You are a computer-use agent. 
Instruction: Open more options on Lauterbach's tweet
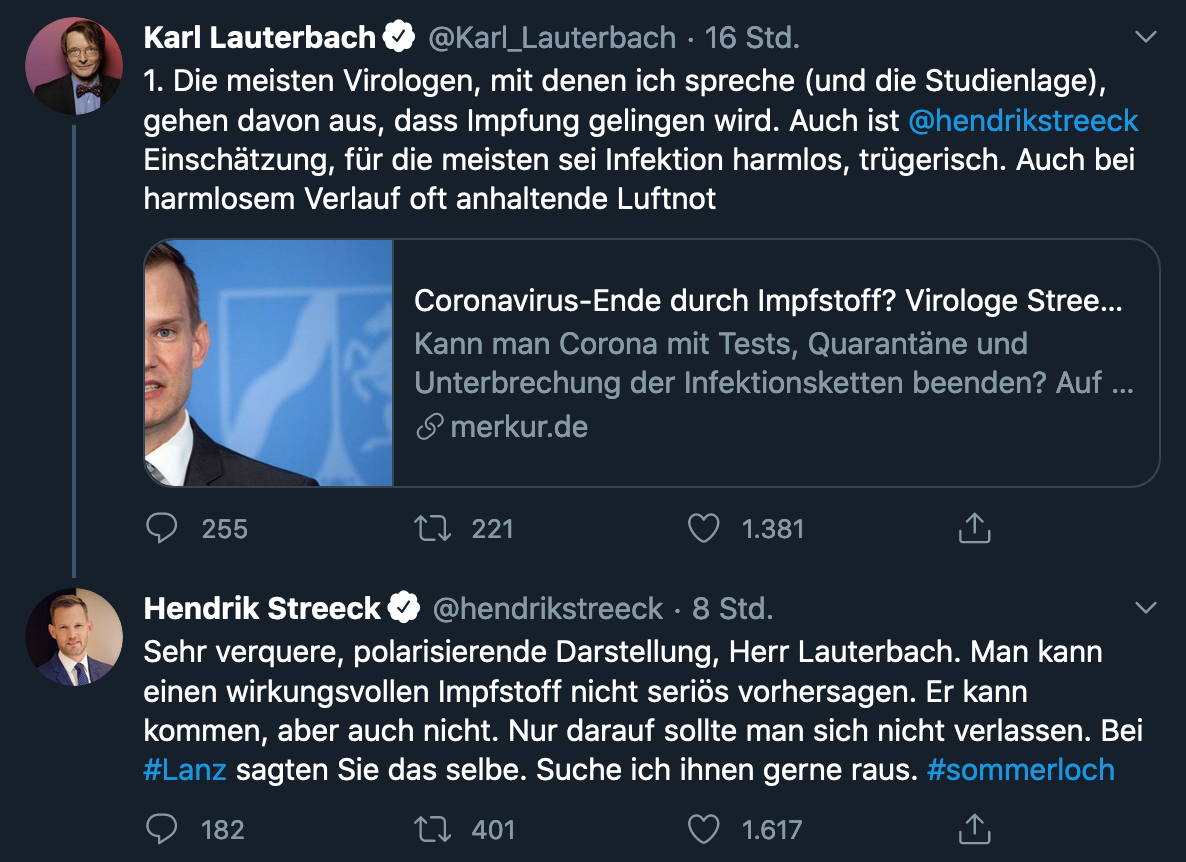click(1146, 38)
